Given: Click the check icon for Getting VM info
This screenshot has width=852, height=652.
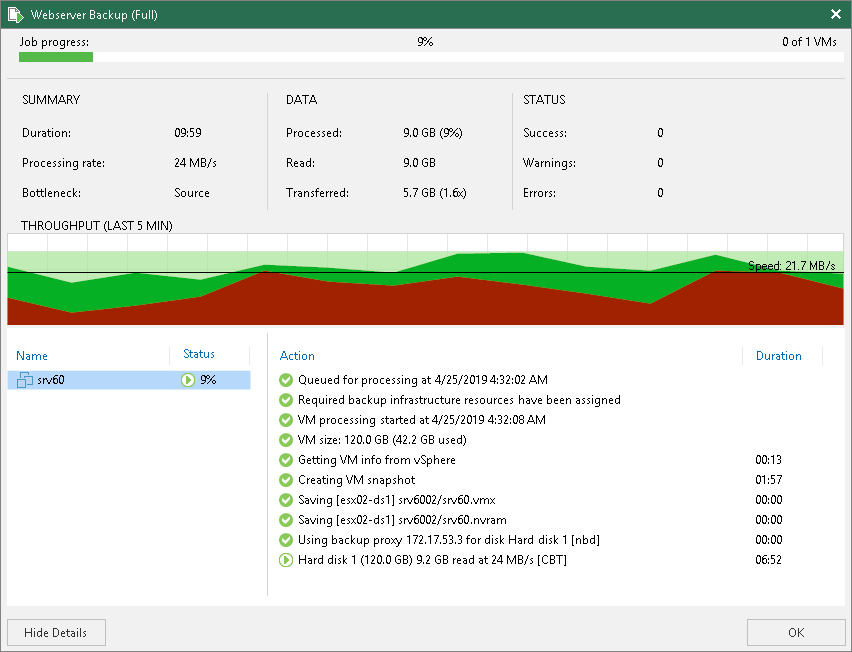Looking at the screenshot, I should 286,460.
